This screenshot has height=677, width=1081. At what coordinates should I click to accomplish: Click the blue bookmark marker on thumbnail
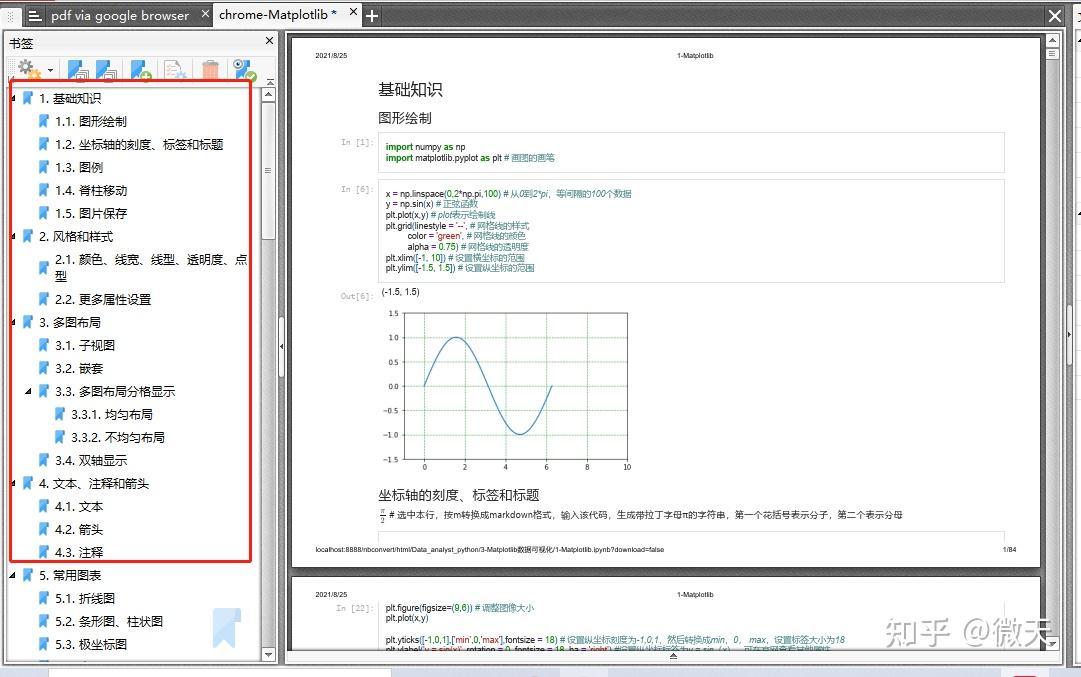[x=227, y=628]
